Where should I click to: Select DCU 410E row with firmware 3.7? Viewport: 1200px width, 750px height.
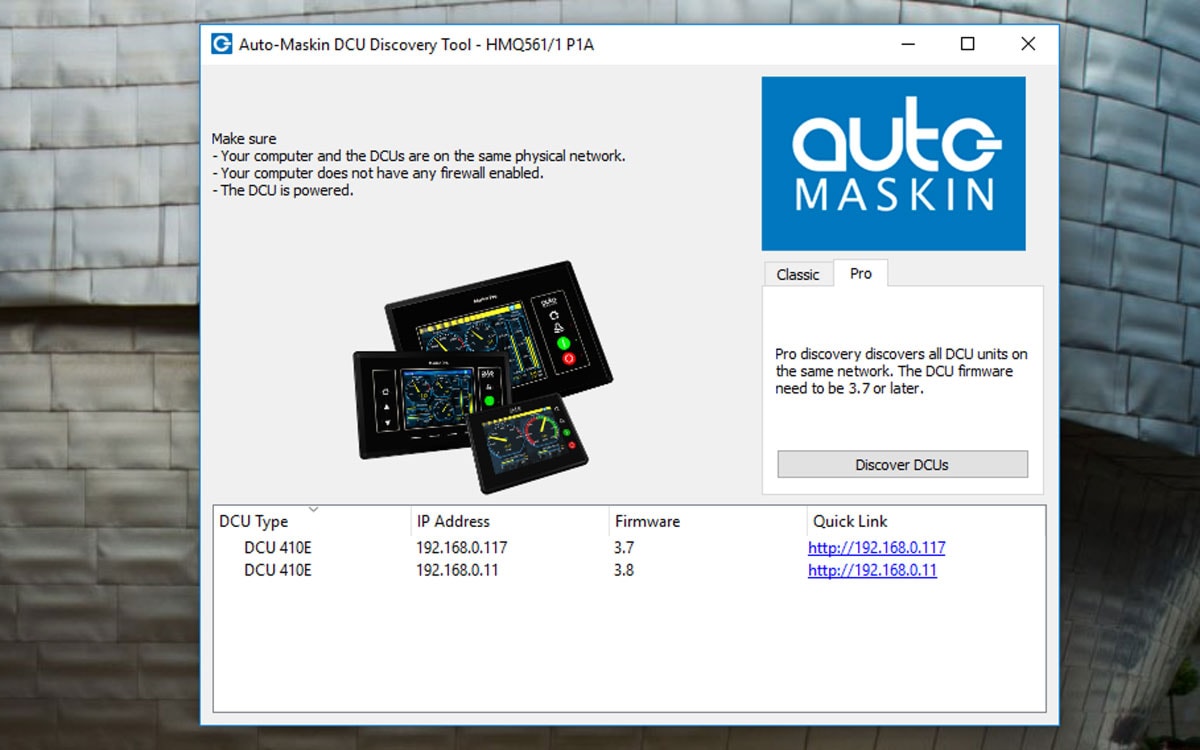(x=630, y=548)
